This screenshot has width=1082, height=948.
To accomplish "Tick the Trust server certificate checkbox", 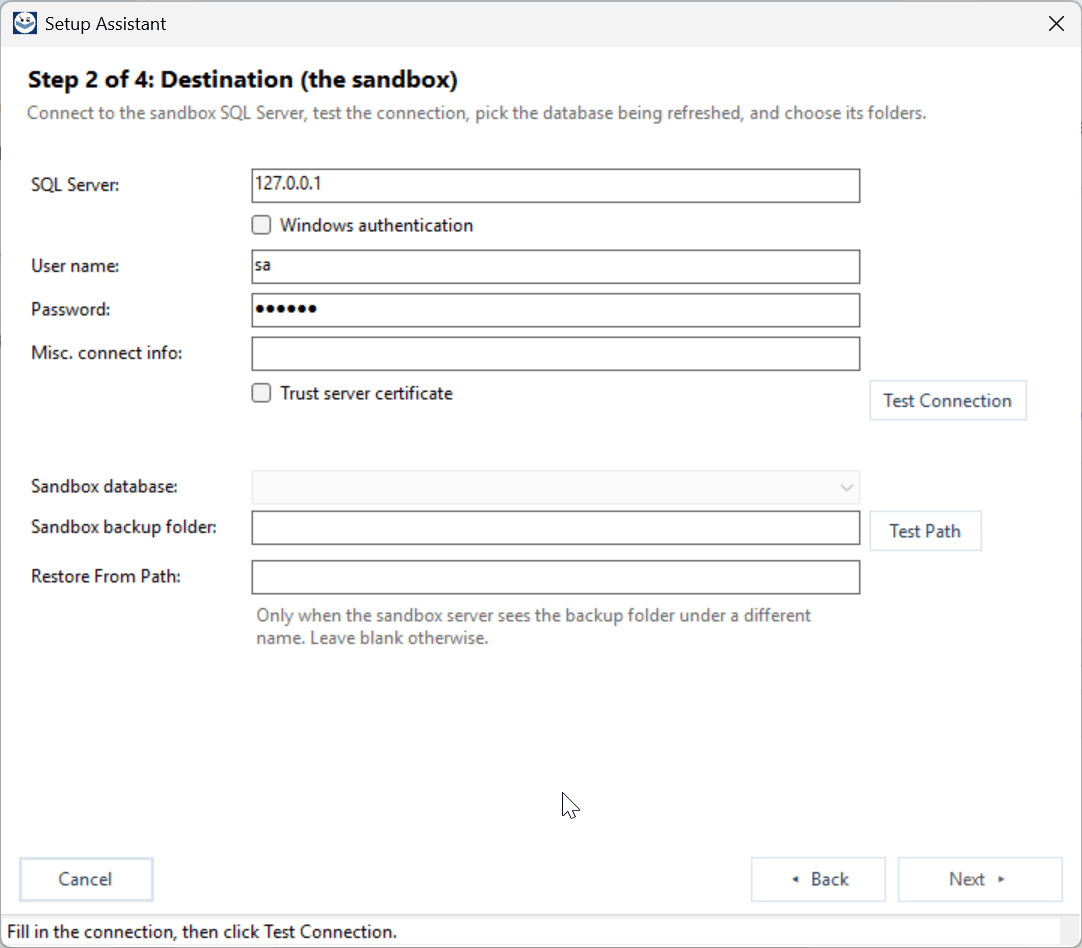I will point(262,393).
